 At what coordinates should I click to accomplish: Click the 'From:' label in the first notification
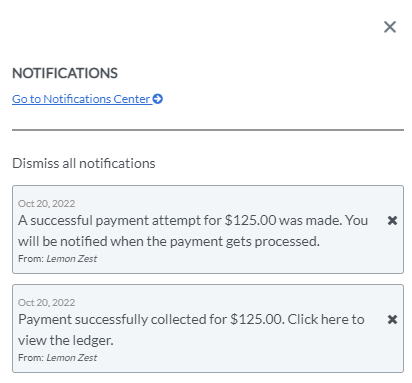tap(31, 259)
